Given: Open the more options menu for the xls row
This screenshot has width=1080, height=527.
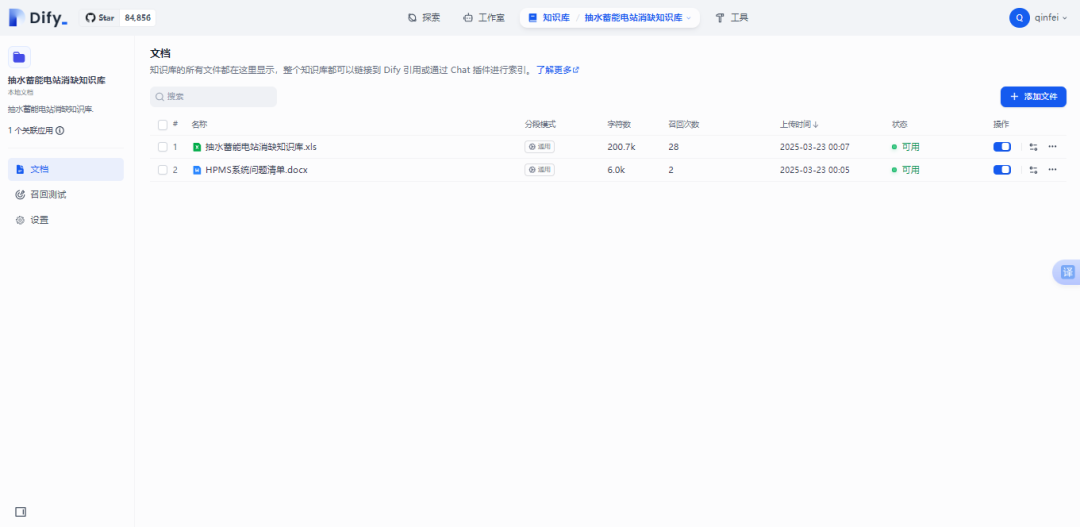Looking at the screenshot, I should [1052, 147].
